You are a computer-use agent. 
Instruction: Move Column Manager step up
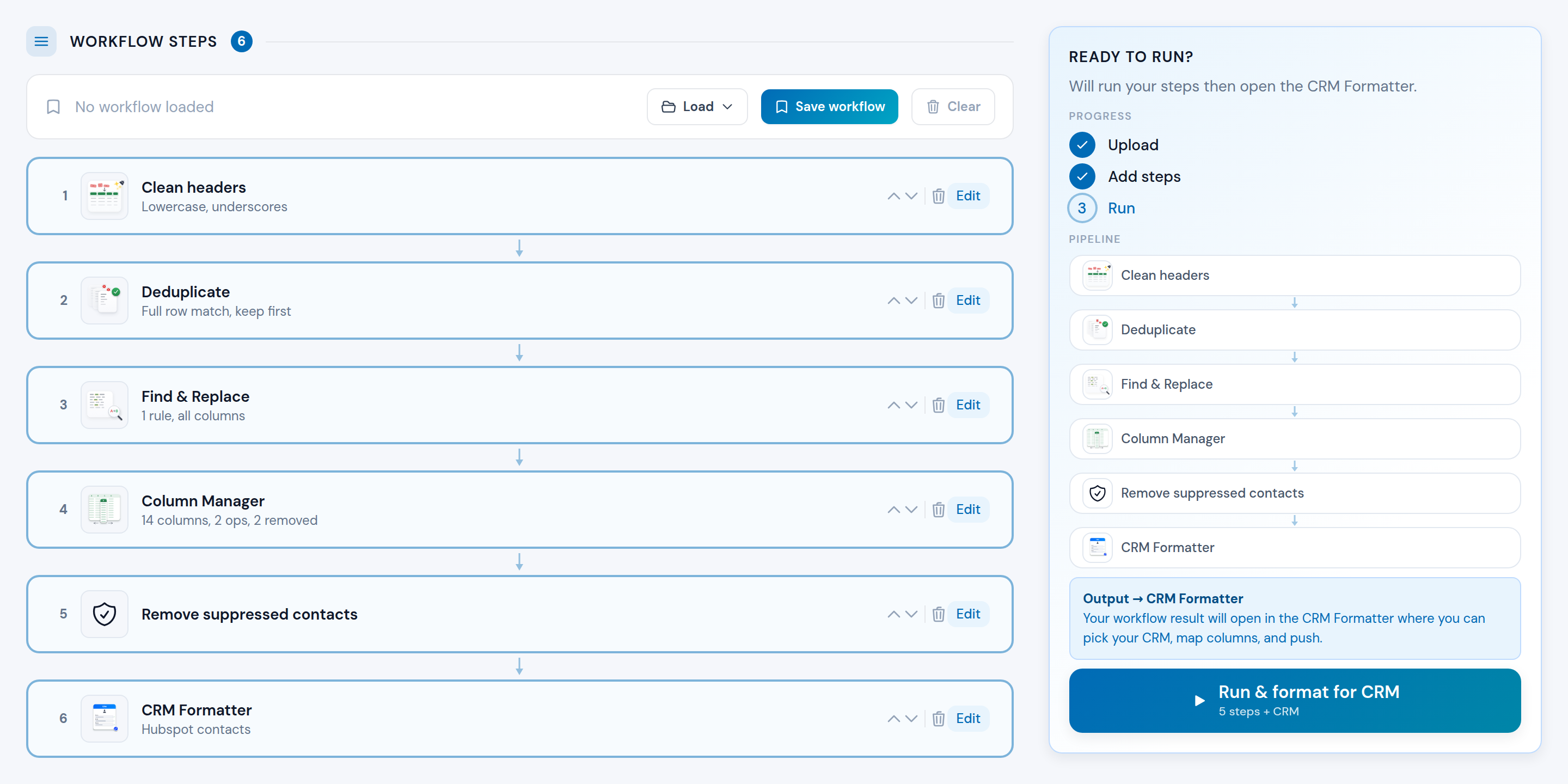[x=893, y=510]
